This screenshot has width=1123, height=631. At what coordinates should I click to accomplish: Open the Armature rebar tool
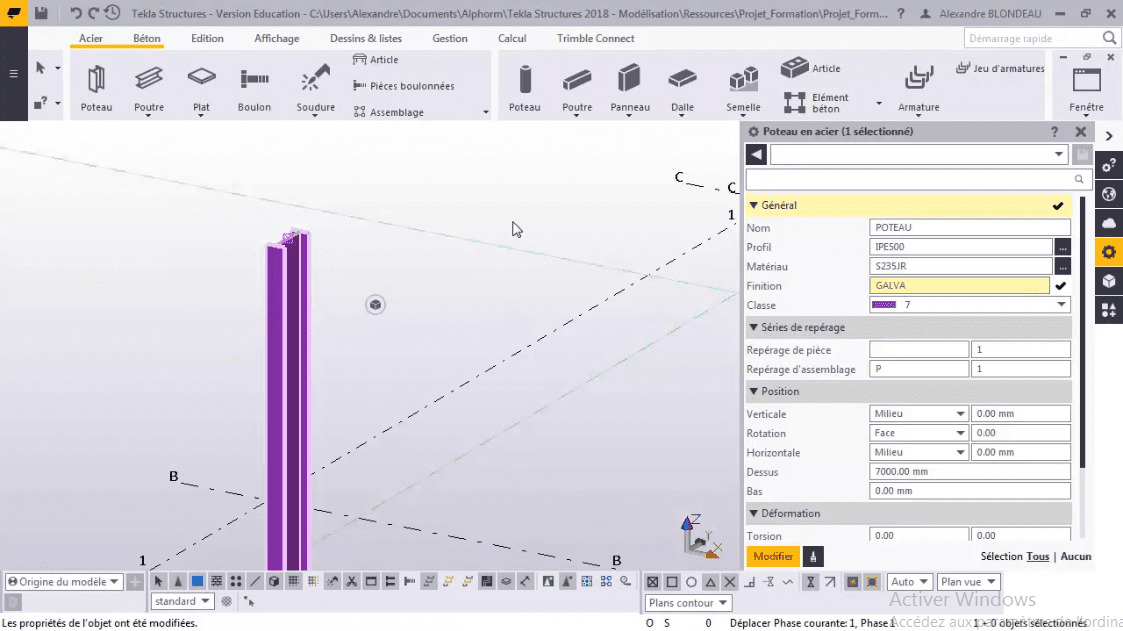pos(918,88)
